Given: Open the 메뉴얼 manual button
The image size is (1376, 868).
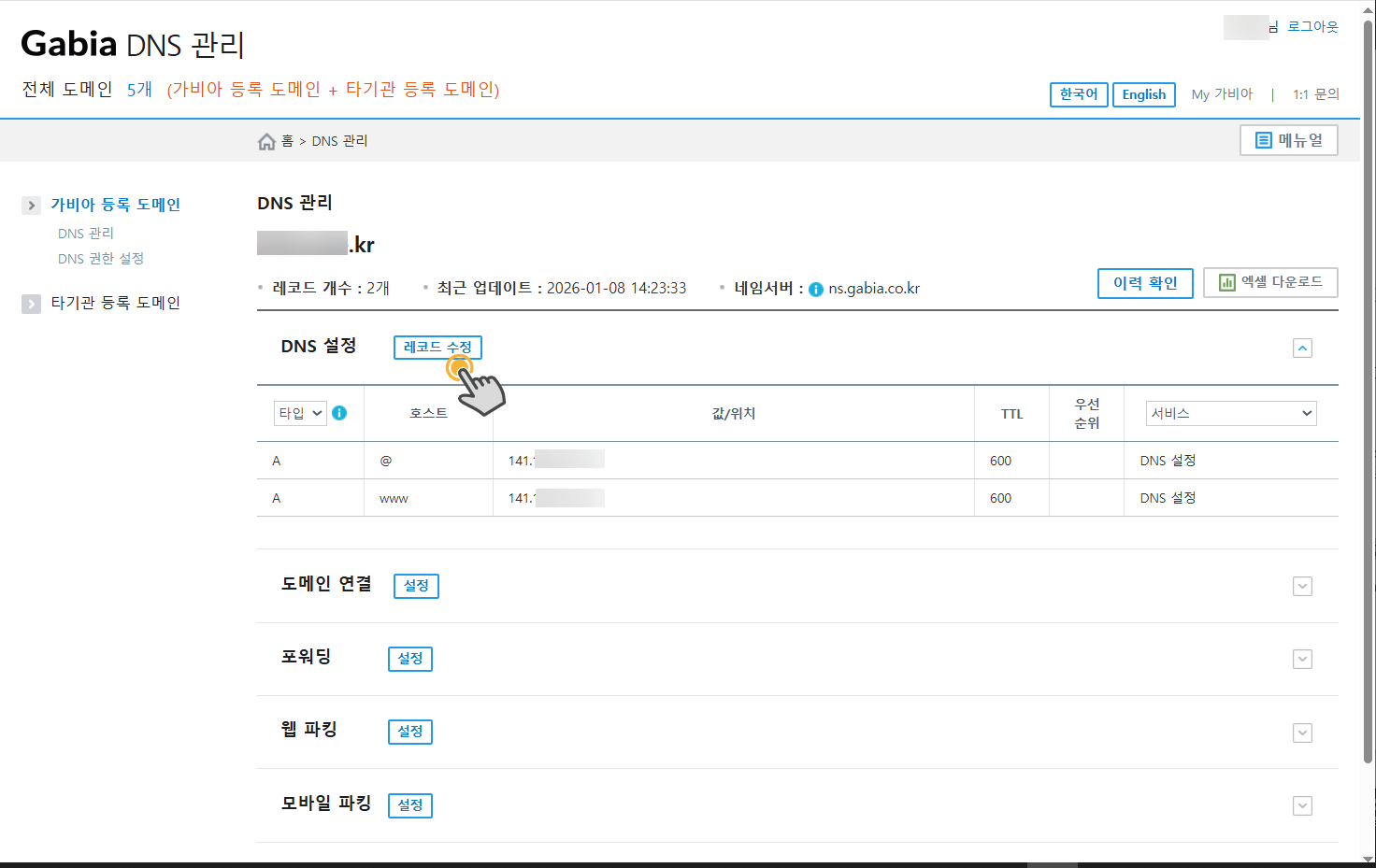Looking at the screenshot, I should (x=1289, y=140).
